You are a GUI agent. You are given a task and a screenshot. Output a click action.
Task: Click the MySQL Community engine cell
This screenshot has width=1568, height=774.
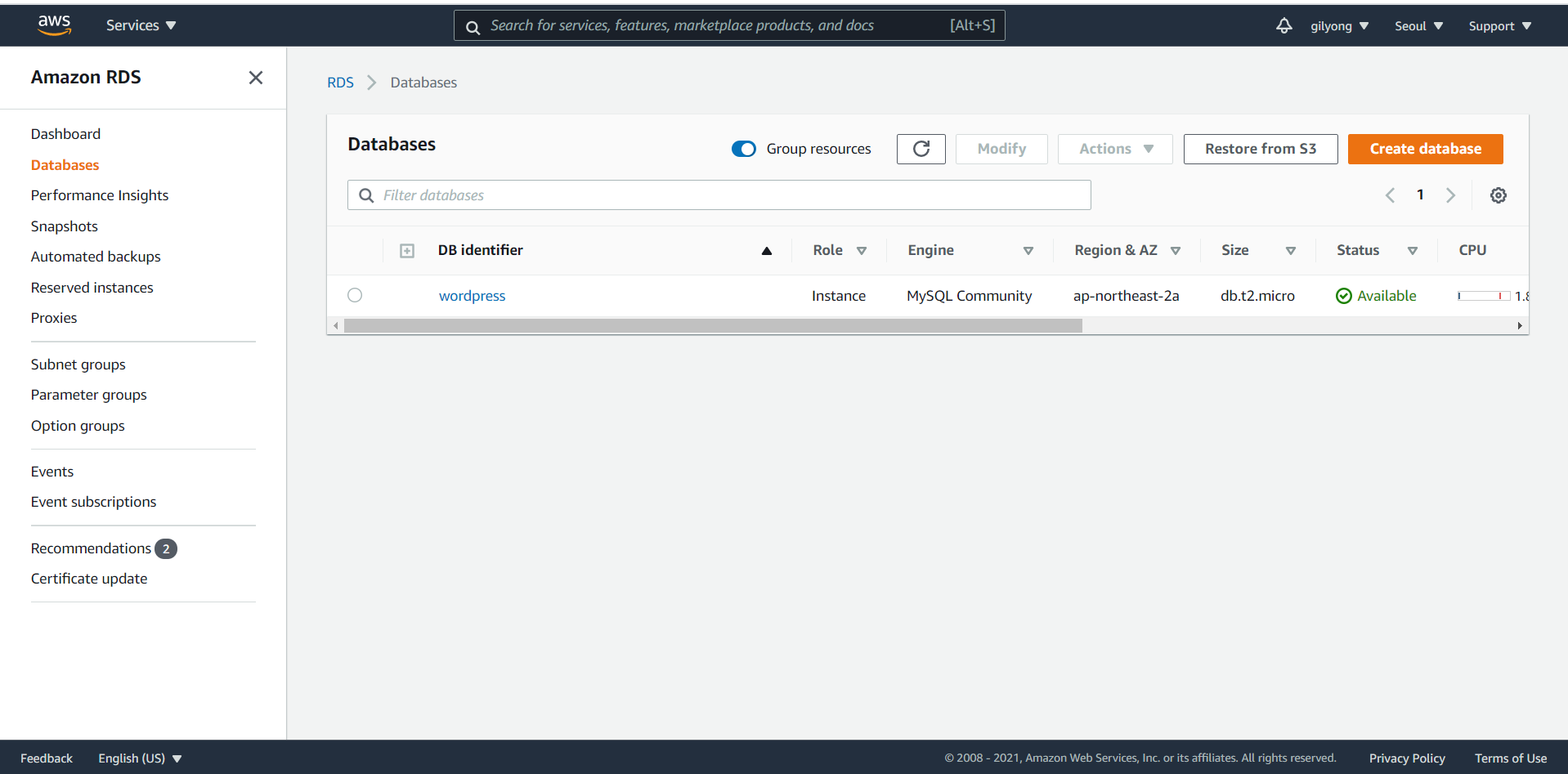point(969,296)
